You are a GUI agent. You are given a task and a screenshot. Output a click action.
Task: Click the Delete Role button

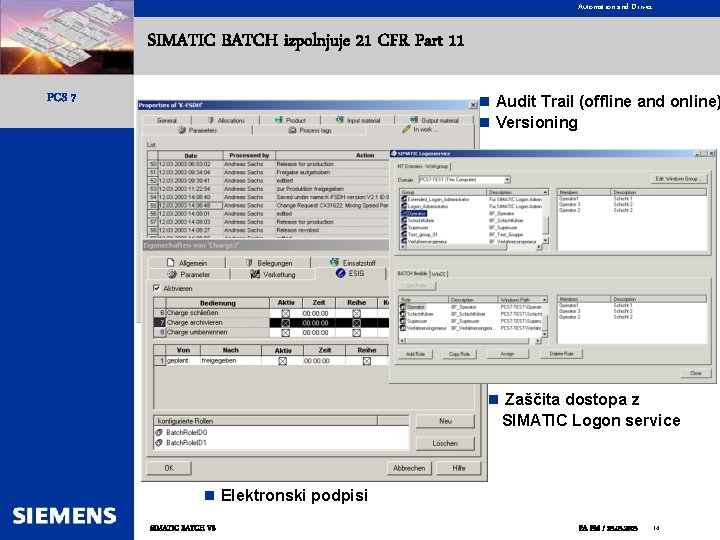[x=562, y=354]
